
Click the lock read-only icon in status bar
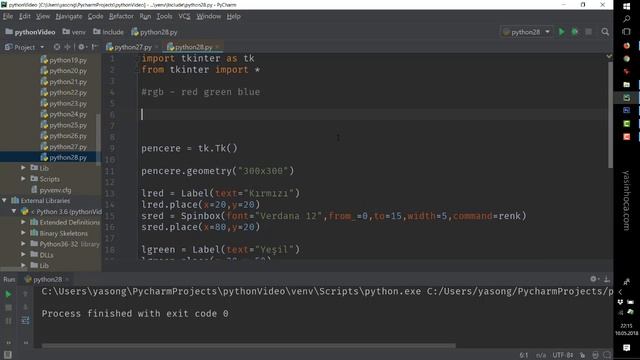(x=582, y=355)
